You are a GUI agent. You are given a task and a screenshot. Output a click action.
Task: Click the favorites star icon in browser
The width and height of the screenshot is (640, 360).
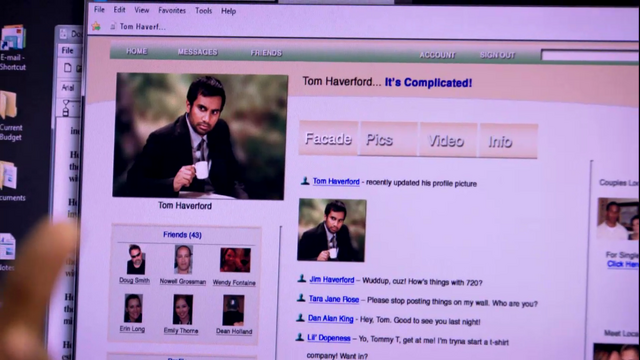click(96, 27)
